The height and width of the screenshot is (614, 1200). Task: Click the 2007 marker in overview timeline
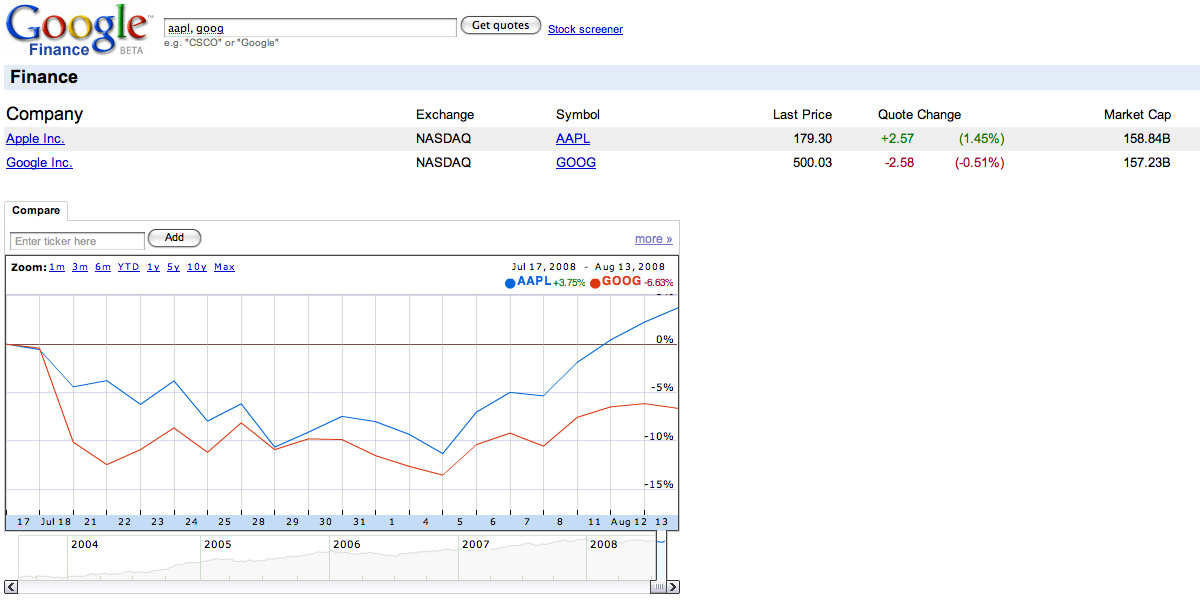[x=475, y=544]
